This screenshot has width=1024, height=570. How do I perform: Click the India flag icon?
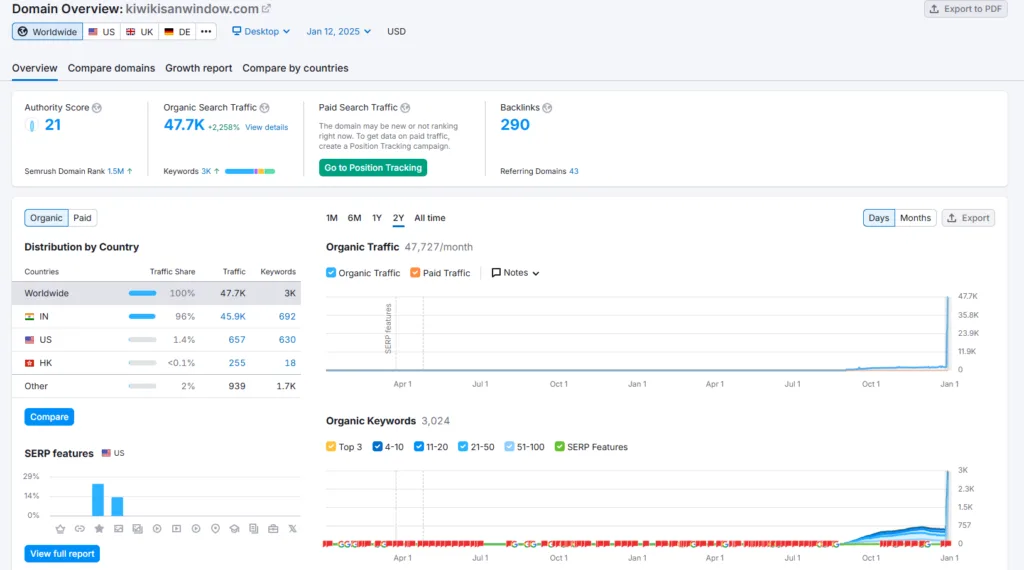point(29,317)
